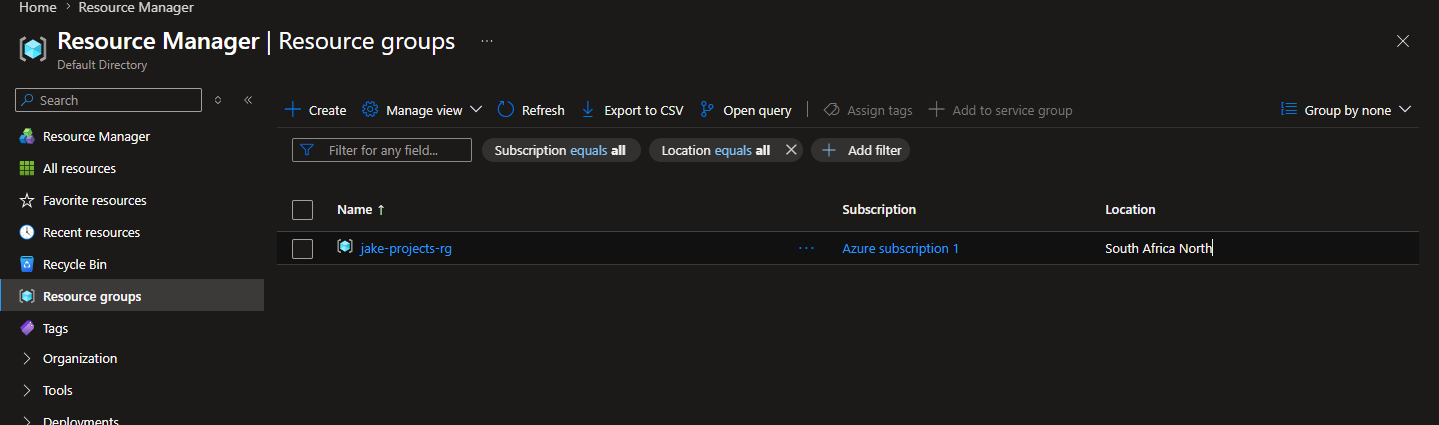This screenshot has height=425, width=1439.
Task: Open the jake-projects-rg resource group link
Action: coord(406,248)
